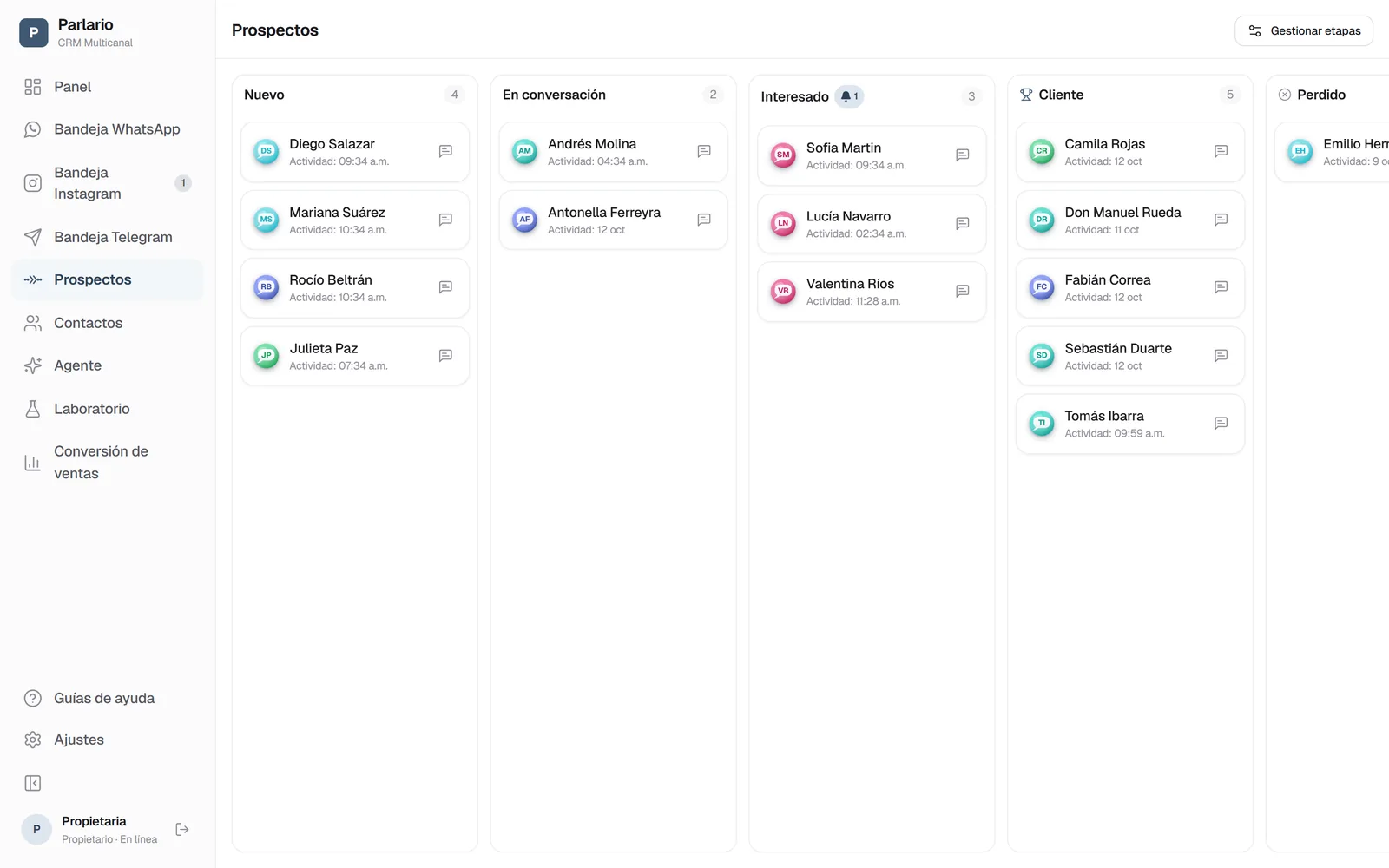Open chat icon for Rocío Beltrán
This screenshot has height=868, width=1389.
(445, 287)
